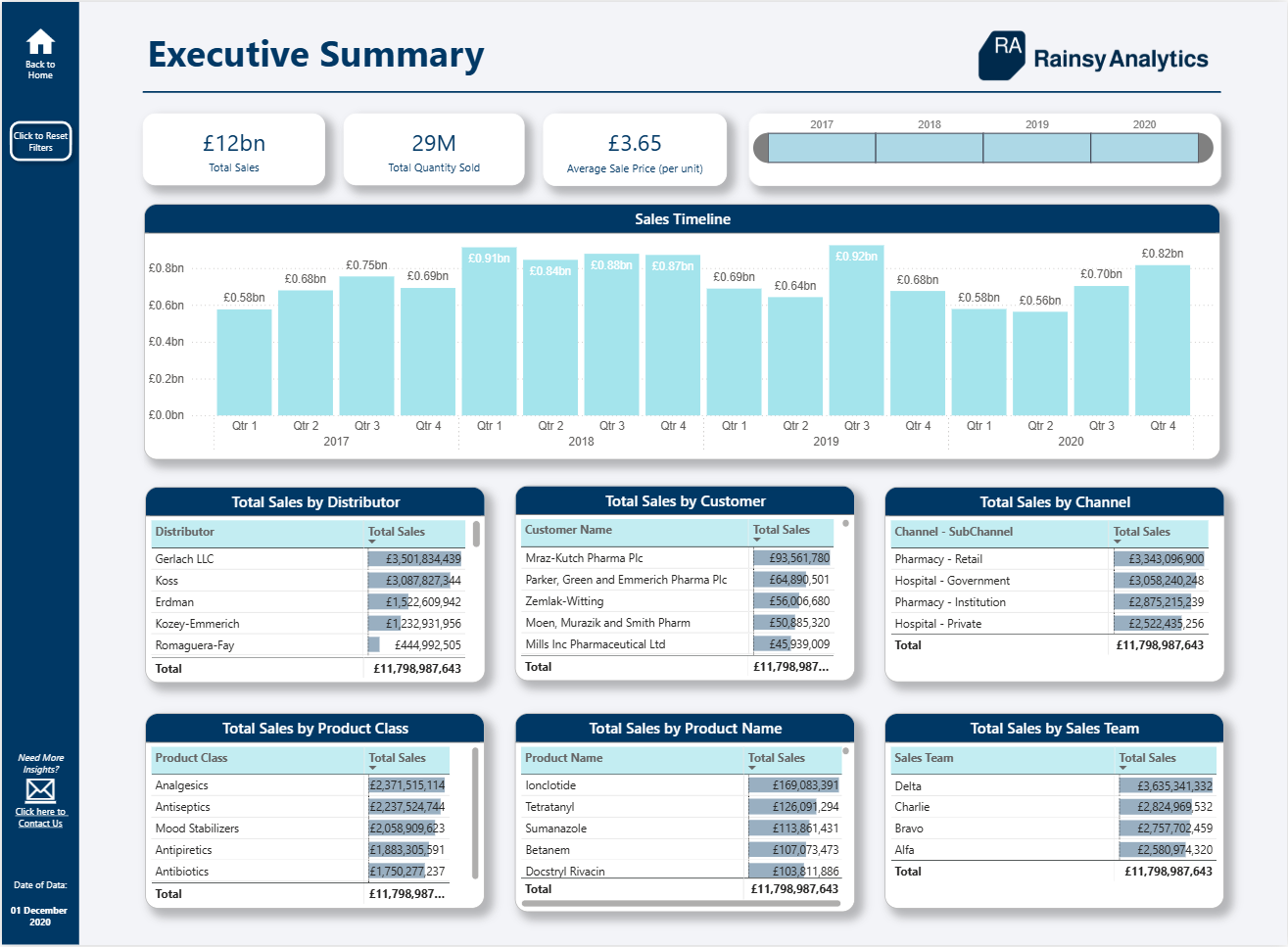Viewport: 1288px width, 947px height.
Task: Select the Antiseptics product class row
Action: (301, 807)
